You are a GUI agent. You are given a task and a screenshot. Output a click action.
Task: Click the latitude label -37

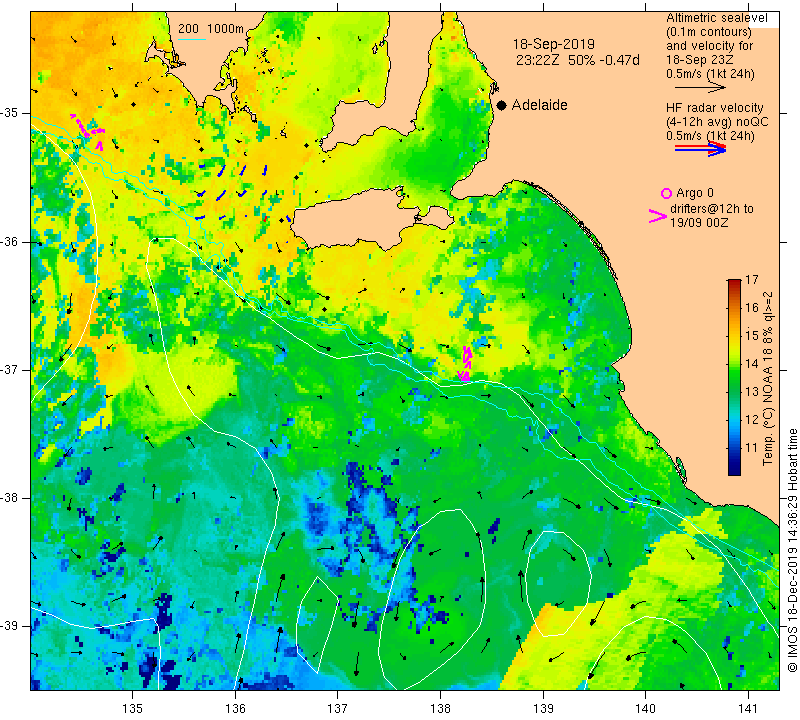tap(11, 369)
